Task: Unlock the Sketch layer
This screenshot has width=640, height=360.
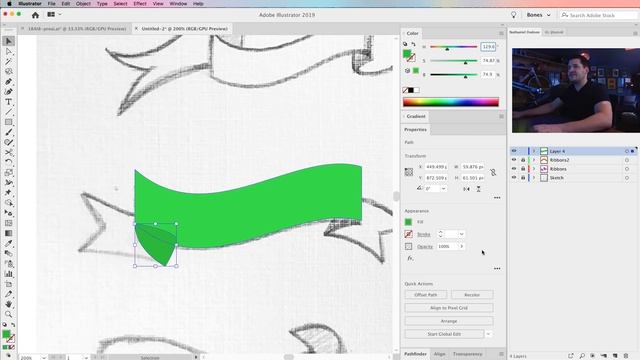Action: tap(523, 178)
